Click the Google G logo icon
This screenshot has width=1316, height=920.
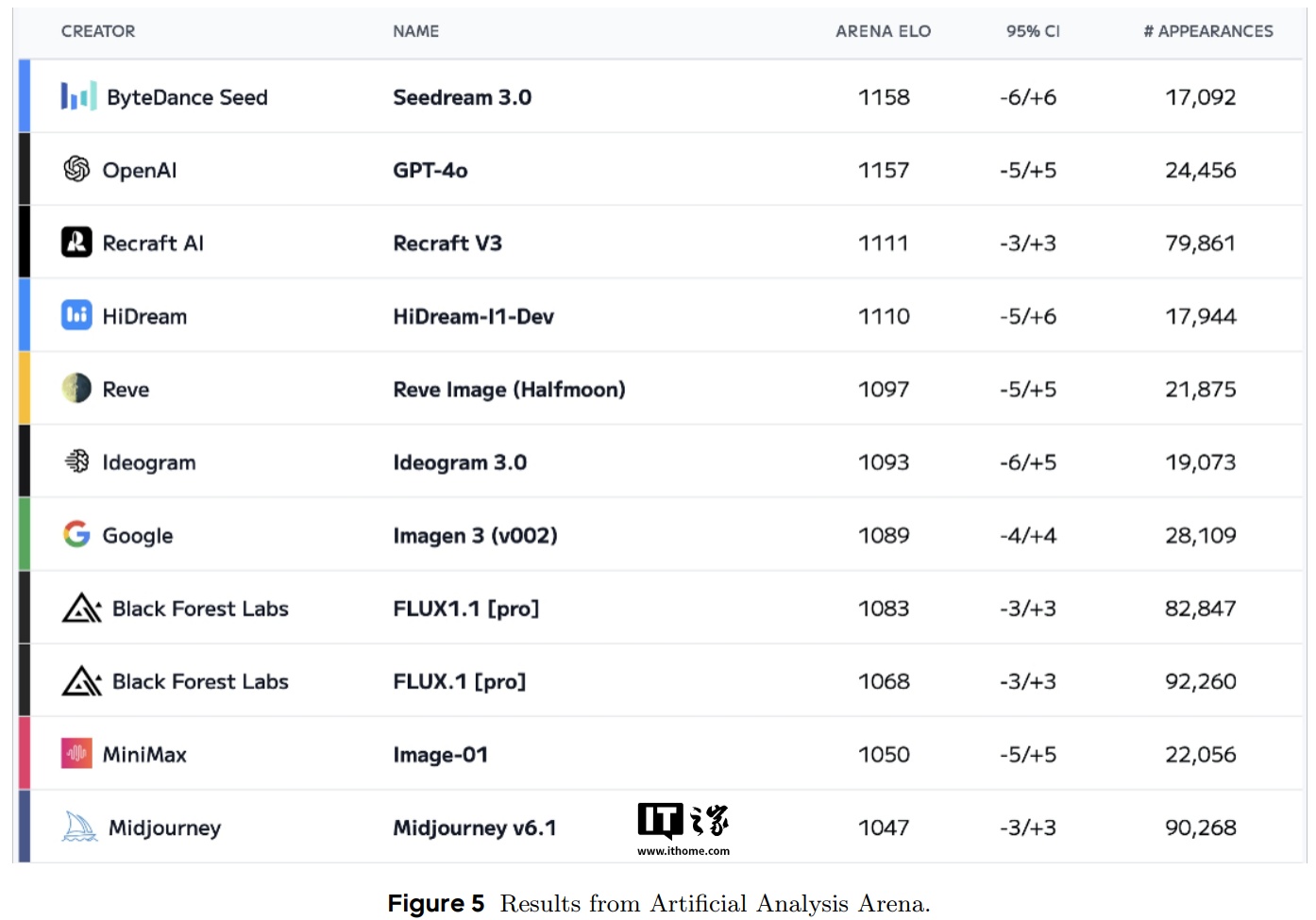76,534
